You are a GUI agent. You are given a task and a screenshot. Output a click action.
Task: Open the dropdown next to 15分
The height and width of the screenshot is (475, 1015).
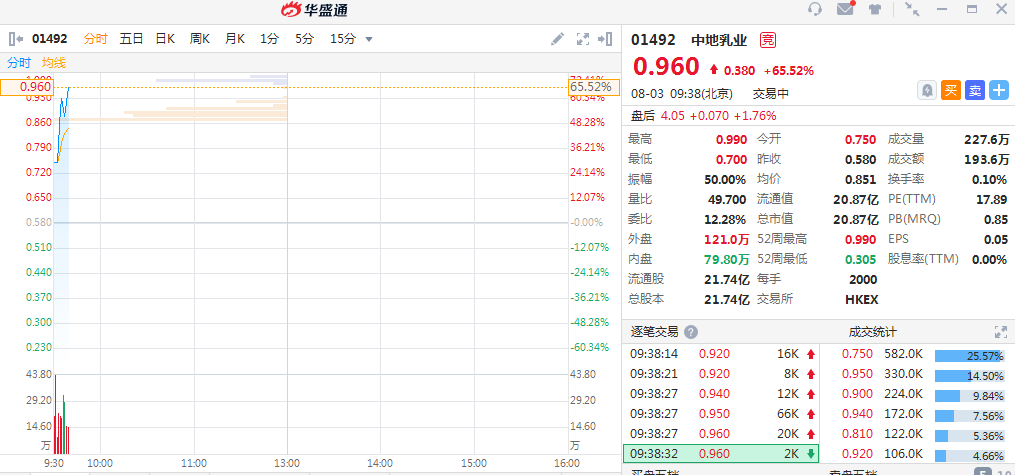tap(369, 39)
